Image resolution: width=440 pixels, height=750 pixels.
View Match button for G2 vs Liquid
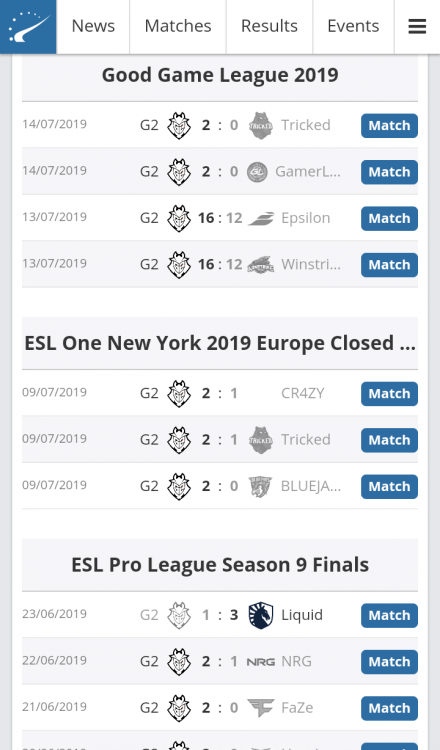(389, 616)
